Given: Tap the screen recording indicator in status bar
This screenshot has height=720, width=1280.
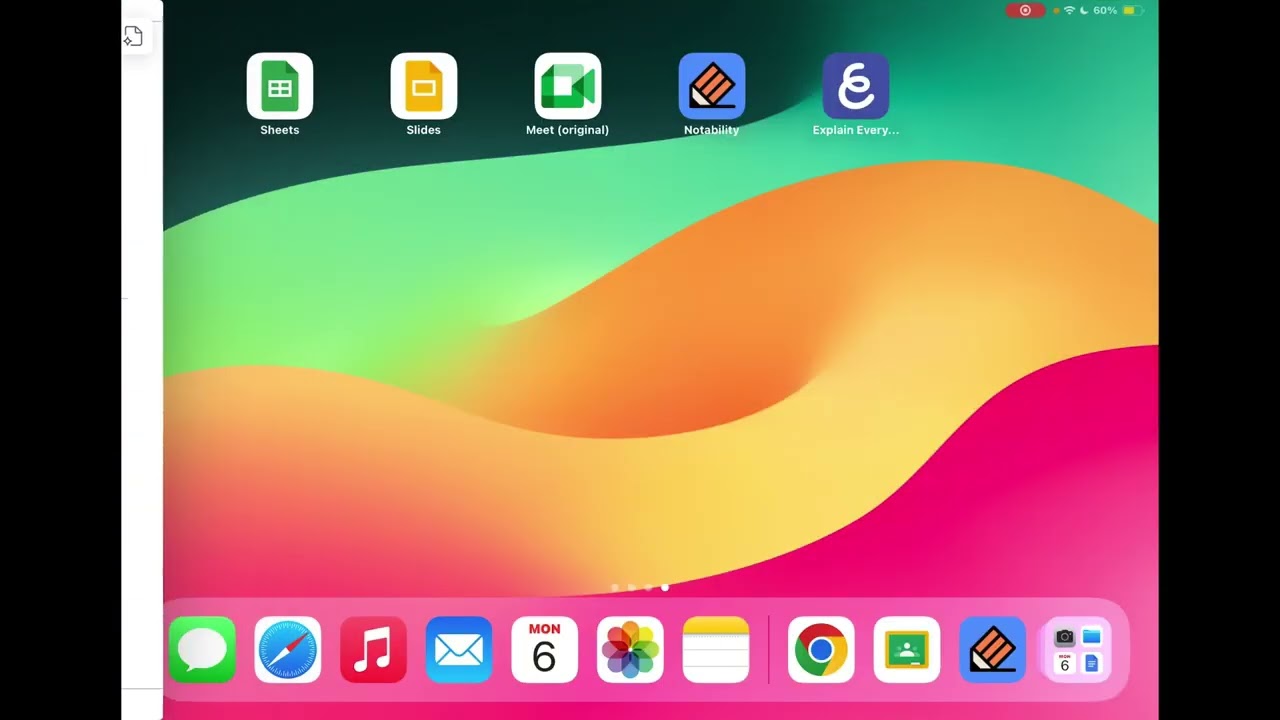Looking at the screenshot, I should pyautogui.click(x=1025, y=10).
